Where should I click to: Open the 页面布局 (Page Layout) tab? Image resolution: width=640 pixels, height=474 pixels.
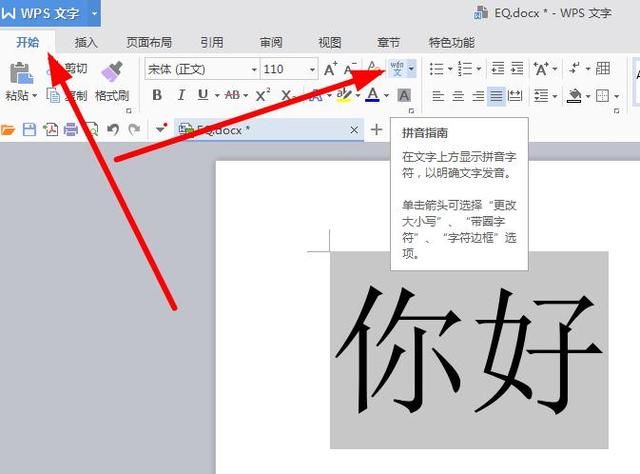tap(148, 42)
